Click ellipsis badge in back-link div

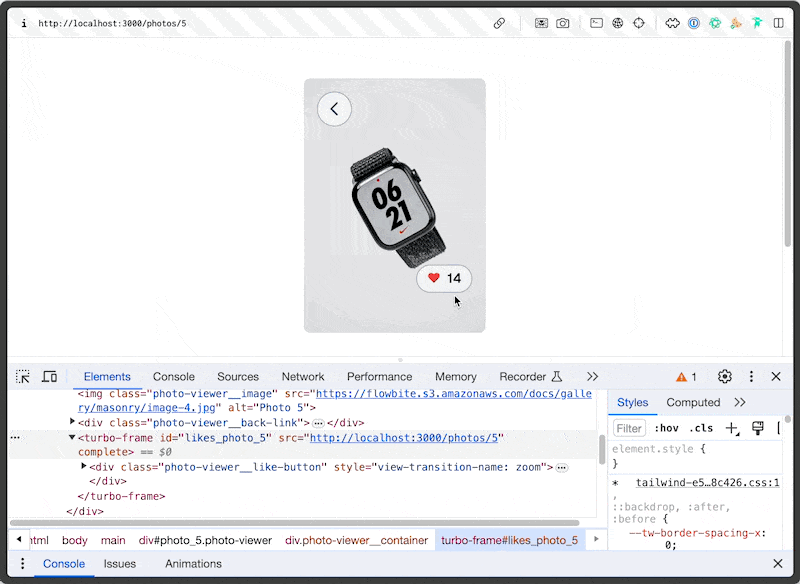pyautogui.click(x=318, y=423)
